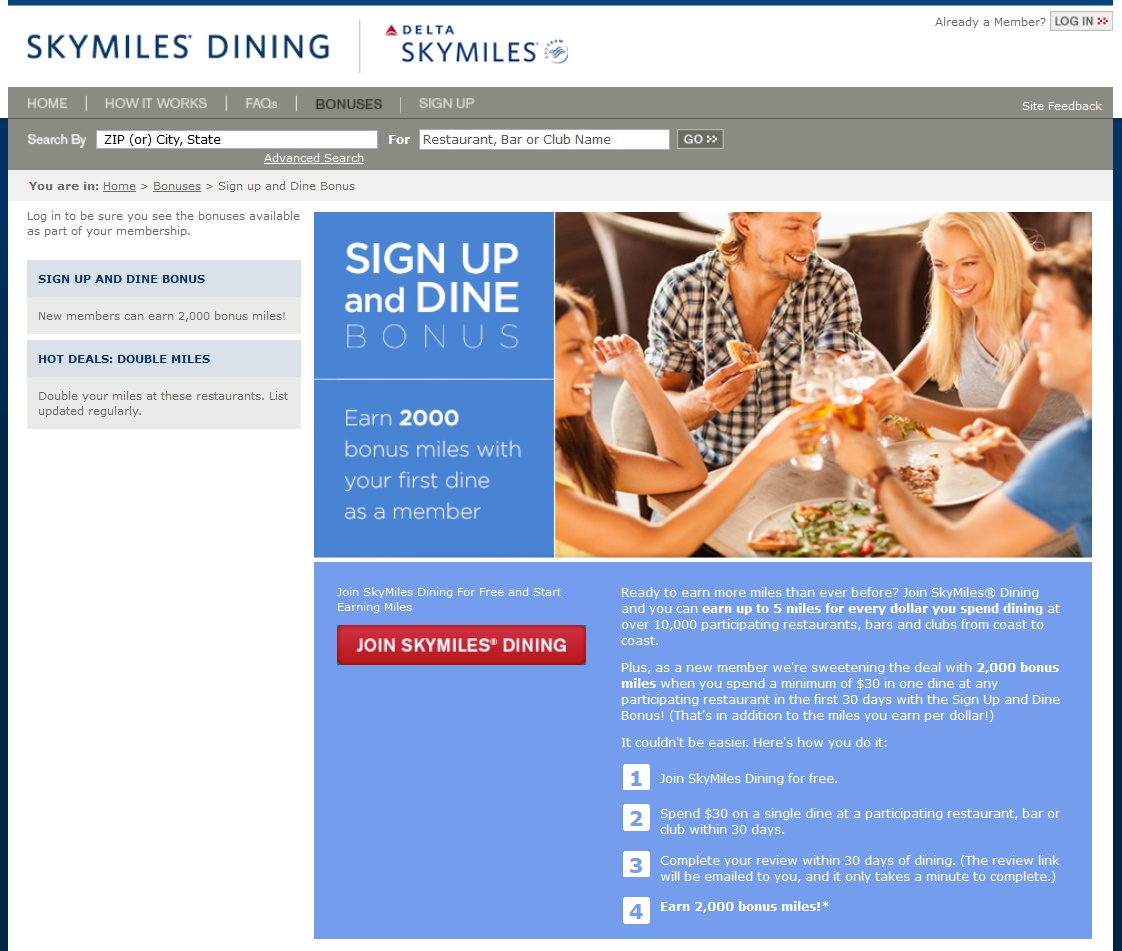The image size is (1122, 951).
Task: Open the HOW IT WORKS menu
Action: click(156, 103)
